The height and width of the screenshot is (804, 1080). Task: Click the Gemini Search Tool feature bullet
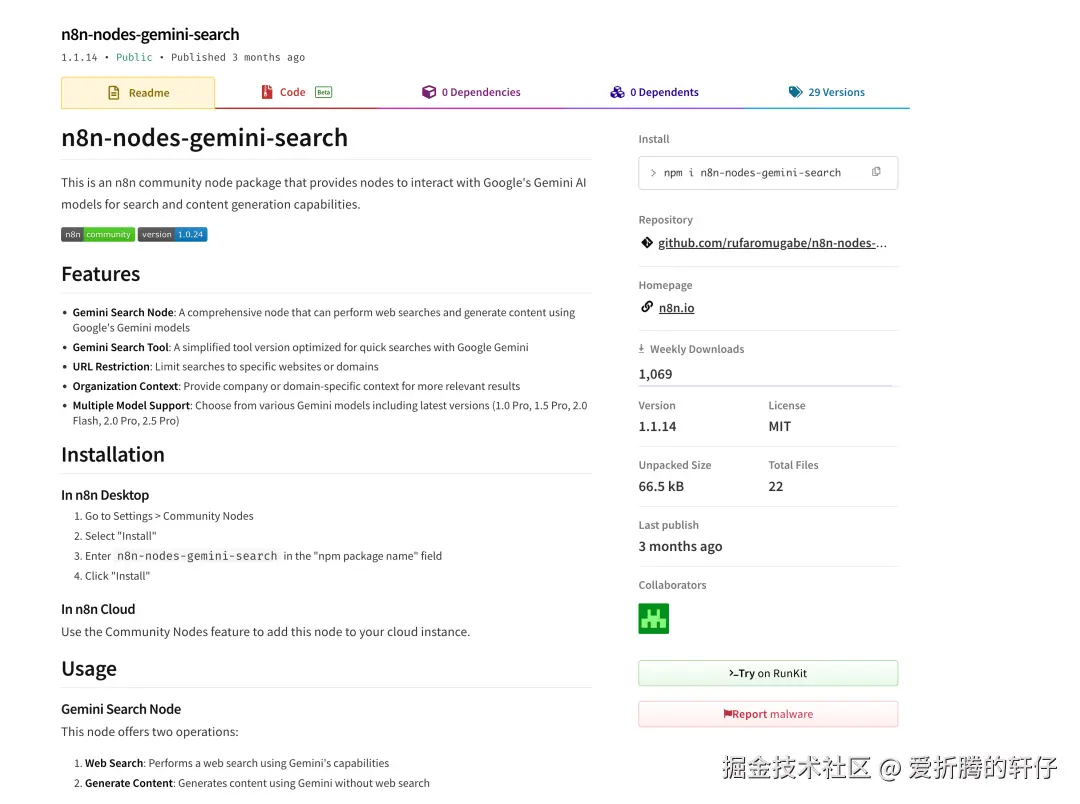tap(300, 347)
